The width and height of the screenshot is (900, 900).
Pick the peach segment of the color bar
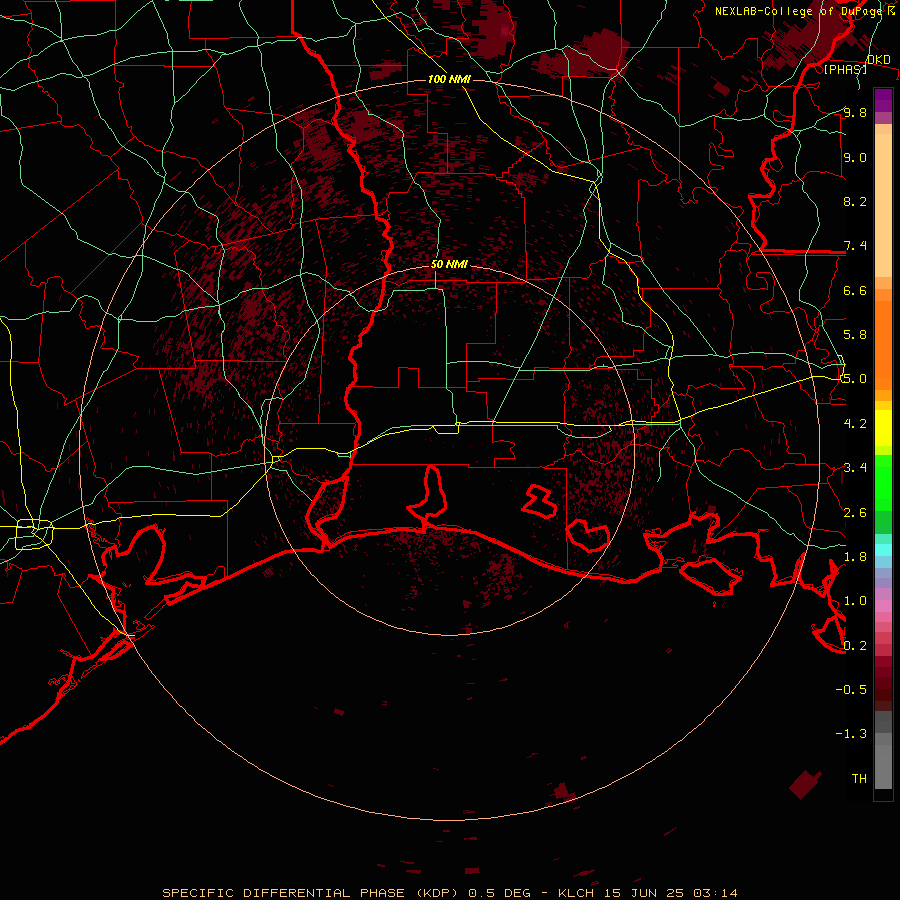[883, 205]
